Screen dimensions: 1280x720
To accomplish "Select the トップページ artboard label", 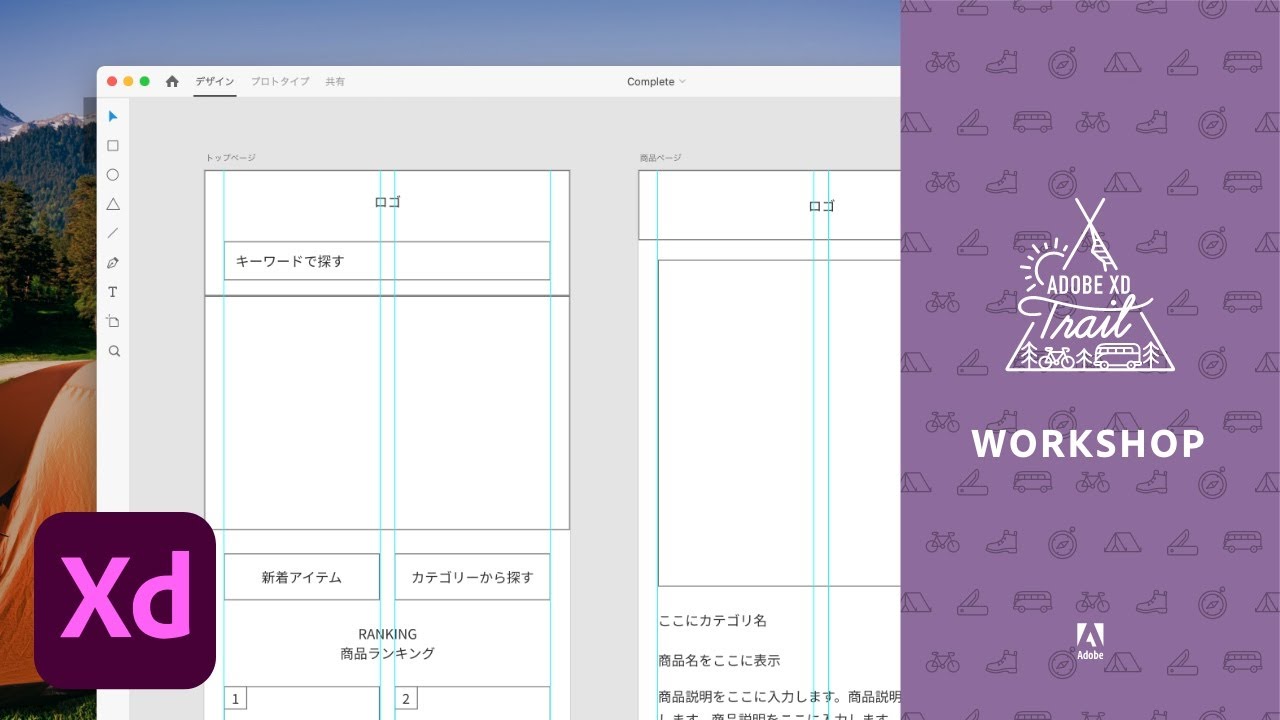I will 230,158.
